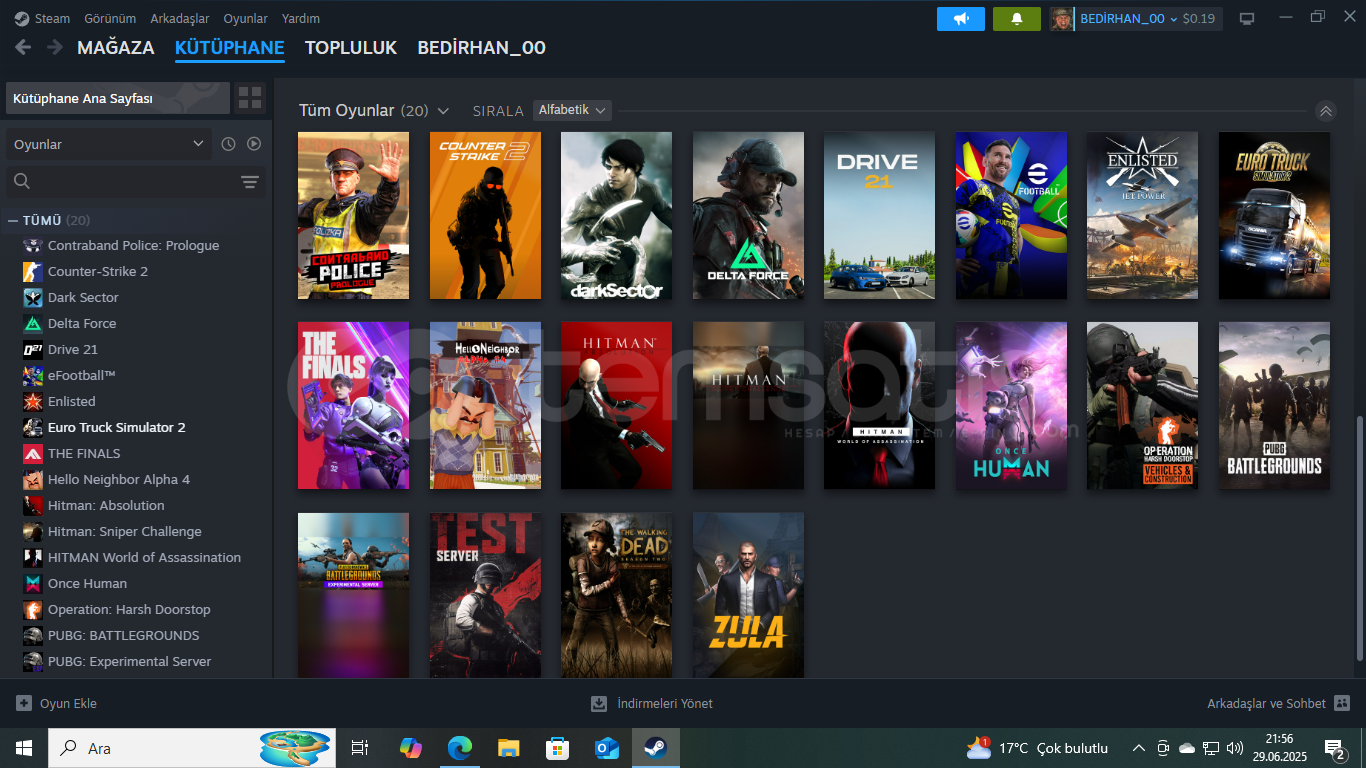Go to the MAĞAZA tab
This screenshot has height=768, width=1366.
tap(116, 48)
